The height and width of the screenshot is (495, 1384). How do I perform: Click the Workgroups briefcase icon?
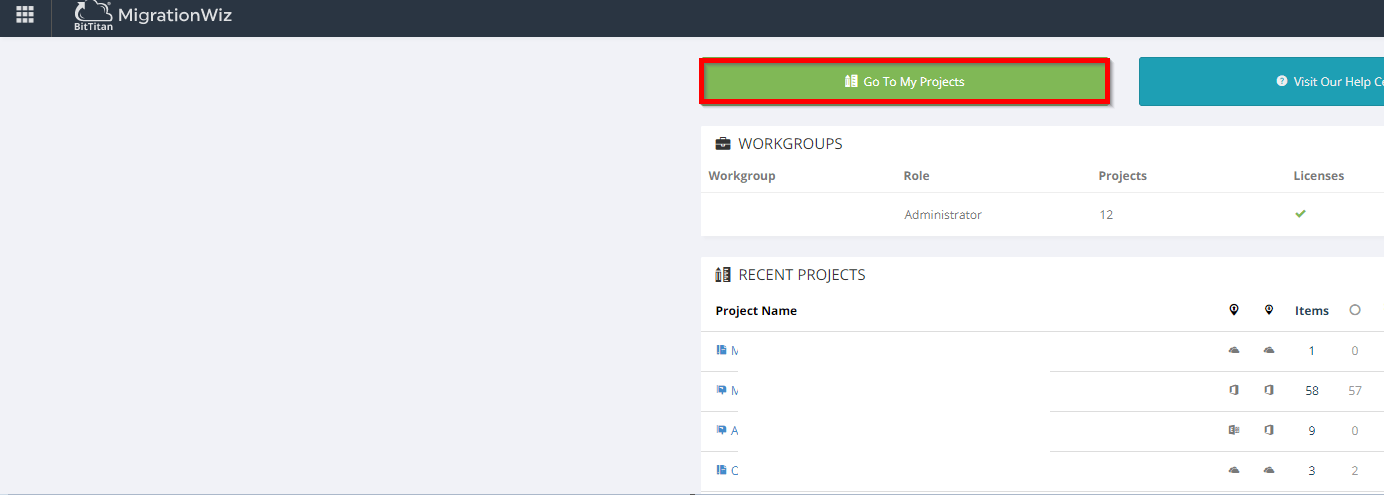click(x=723, y=144)
